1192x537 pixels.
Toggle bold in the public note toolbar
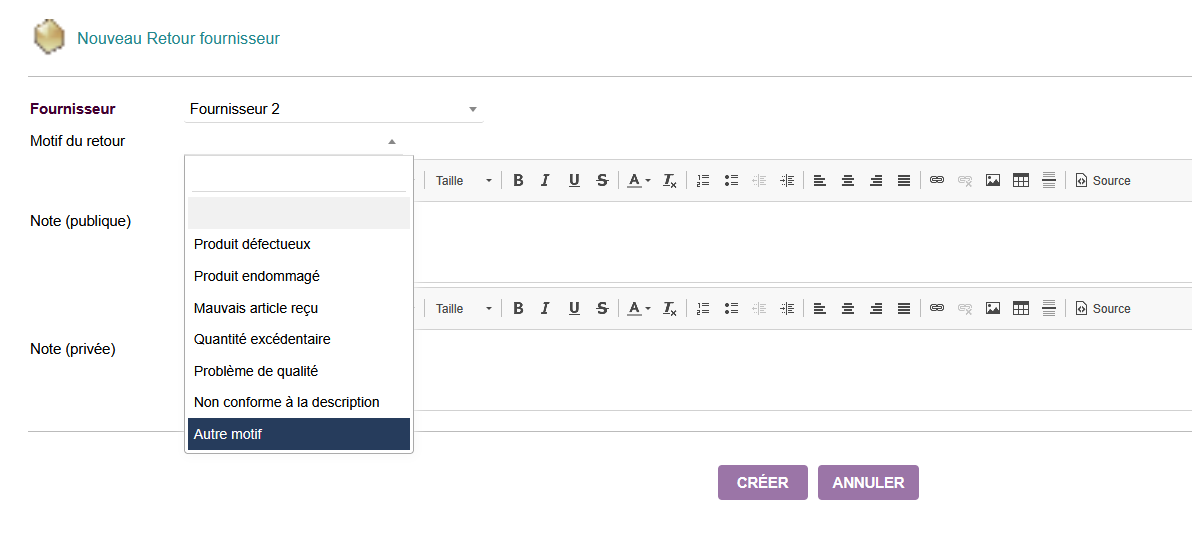click(x=518, y=181)
